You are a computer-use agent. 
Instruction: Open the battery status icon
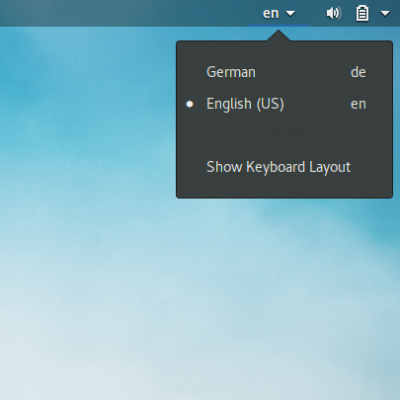coord(362,14)
